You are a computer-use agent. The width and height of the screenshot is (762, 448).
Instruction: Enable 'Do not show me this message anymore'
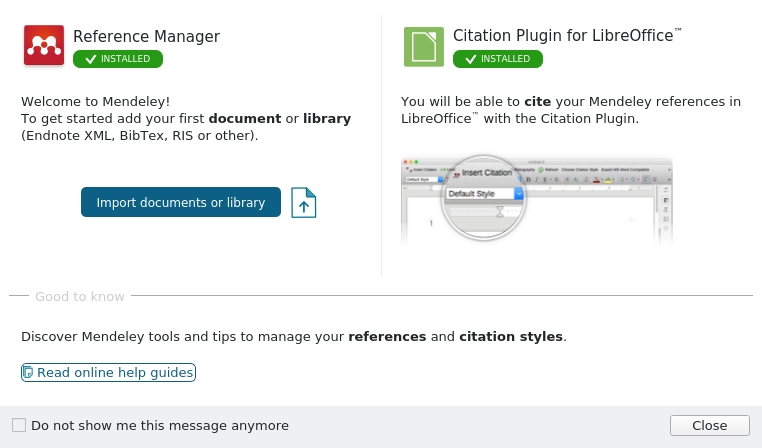coord(19,425)
